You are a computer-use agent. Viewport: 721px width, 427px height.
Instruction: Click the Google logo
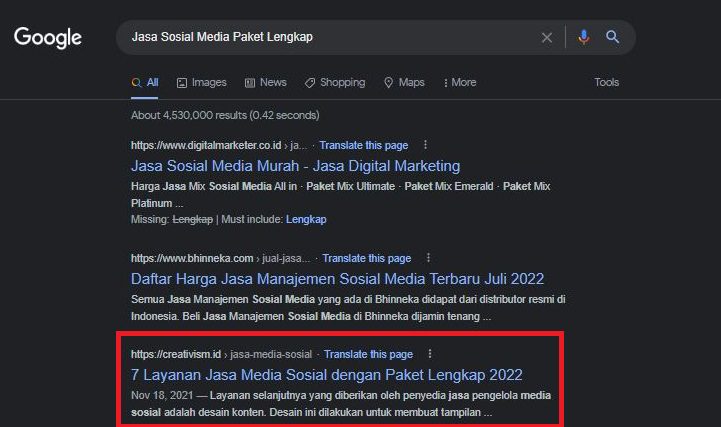pos(48,37)
